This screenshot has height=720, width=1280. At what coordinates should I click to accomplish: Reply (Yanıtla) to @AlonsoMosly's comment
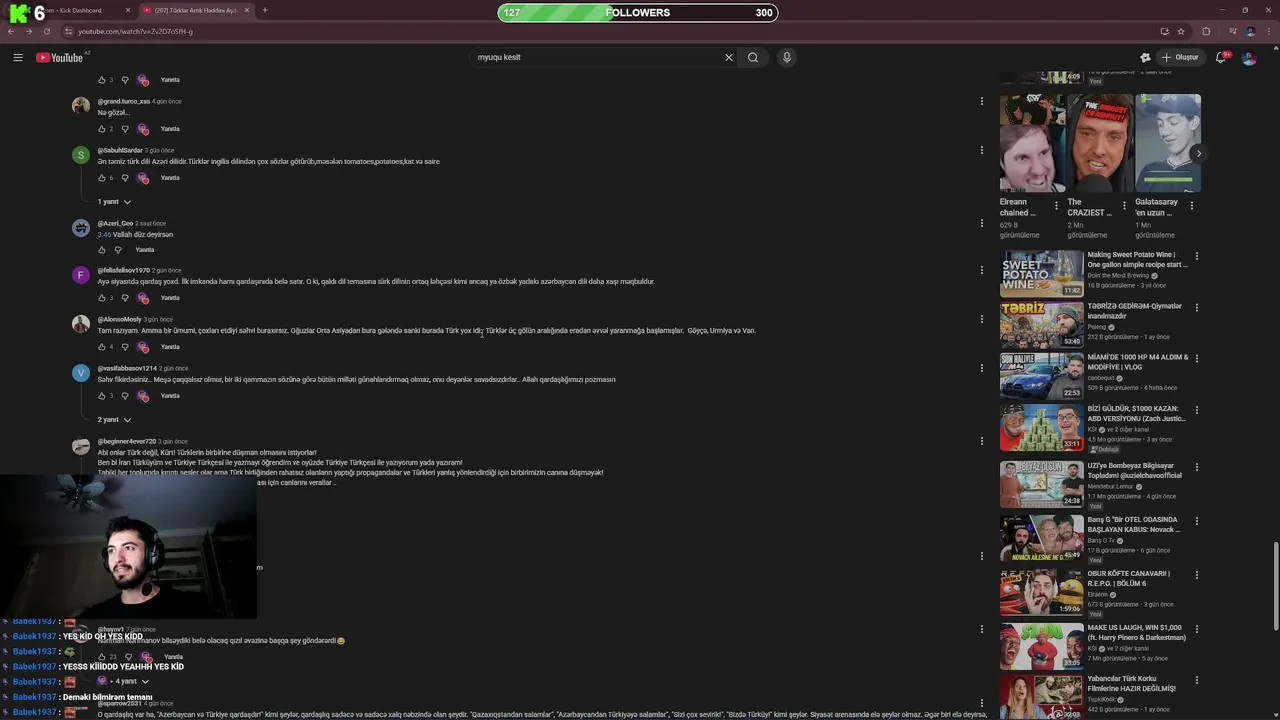[x=170, y=347]
